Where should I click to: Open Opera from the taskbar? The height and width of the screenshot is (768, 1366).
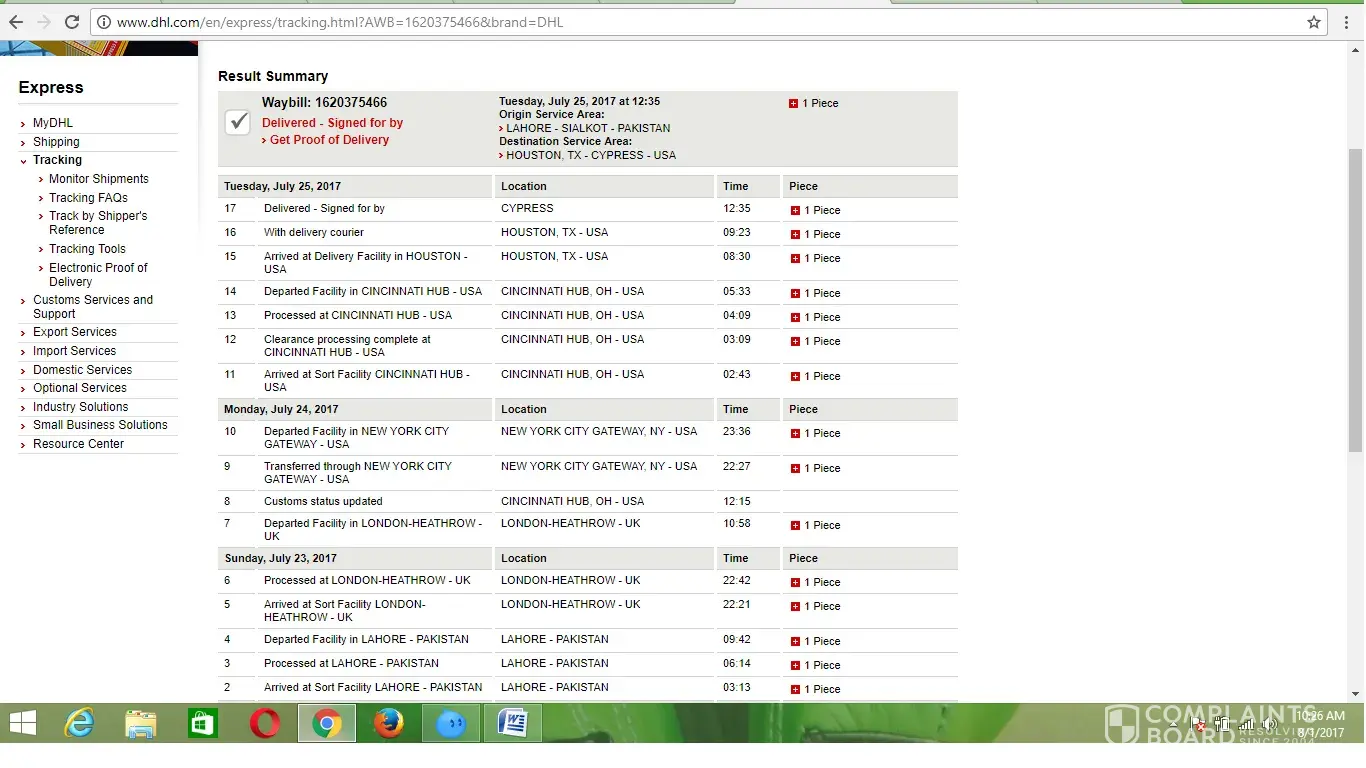265,723
